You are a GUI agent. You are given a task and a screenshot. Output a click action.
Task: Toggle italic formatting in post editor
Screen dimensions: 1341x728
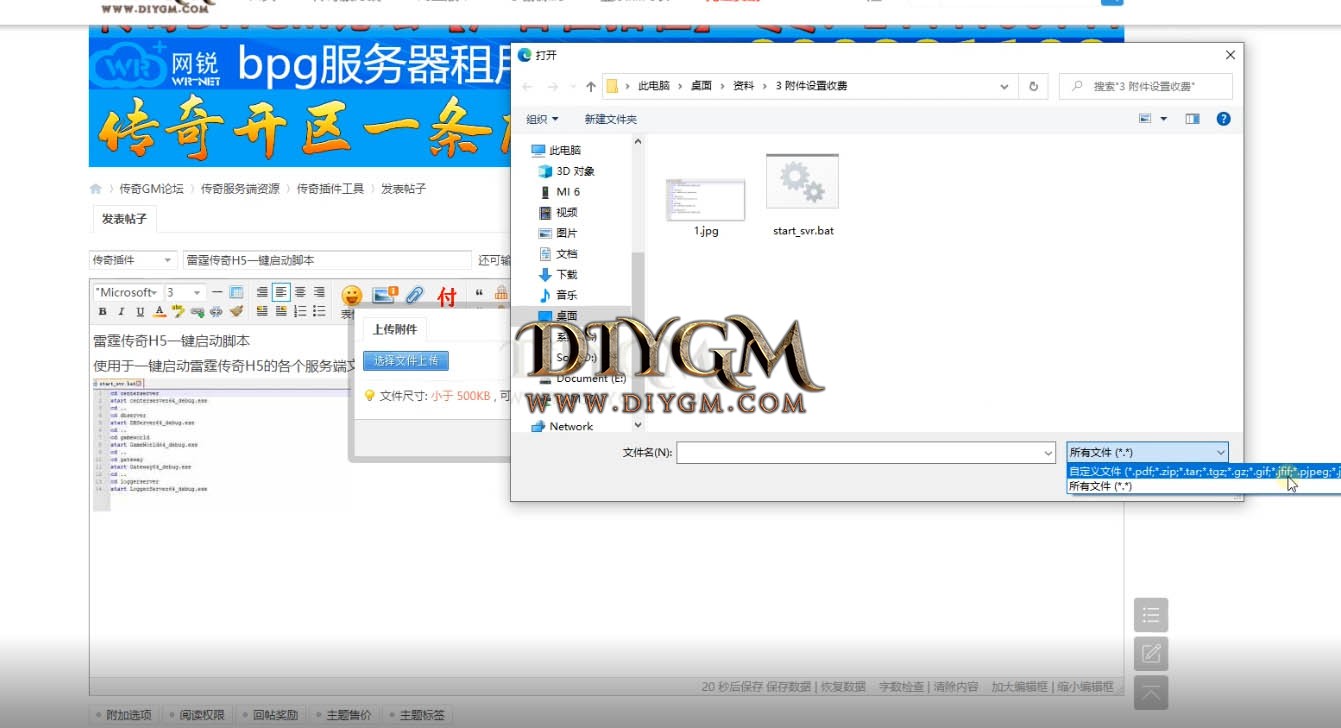point(121,311)
